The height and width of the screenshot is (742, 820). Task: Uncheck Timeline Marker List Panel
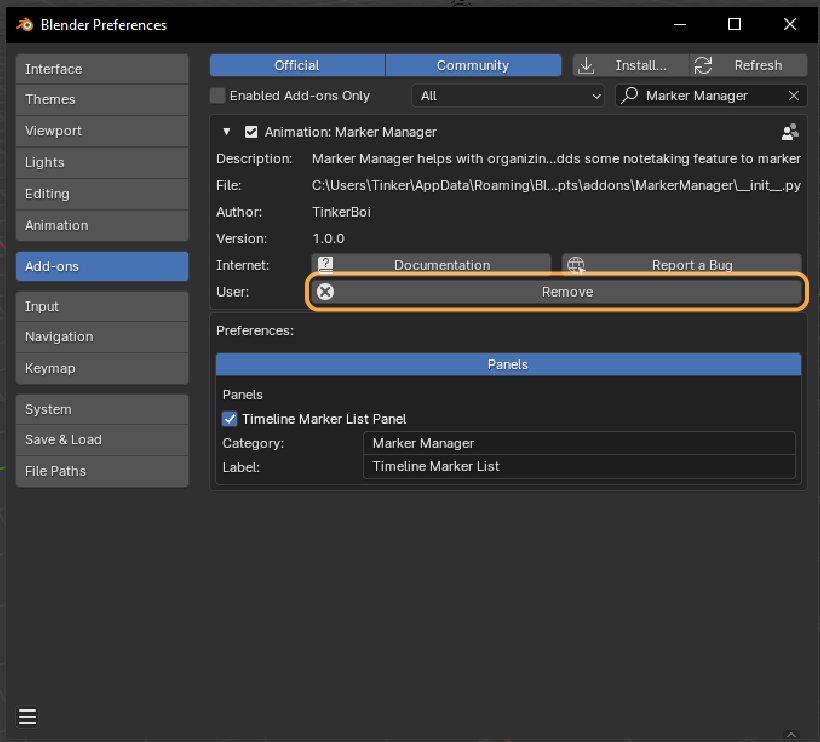(230, 419)
